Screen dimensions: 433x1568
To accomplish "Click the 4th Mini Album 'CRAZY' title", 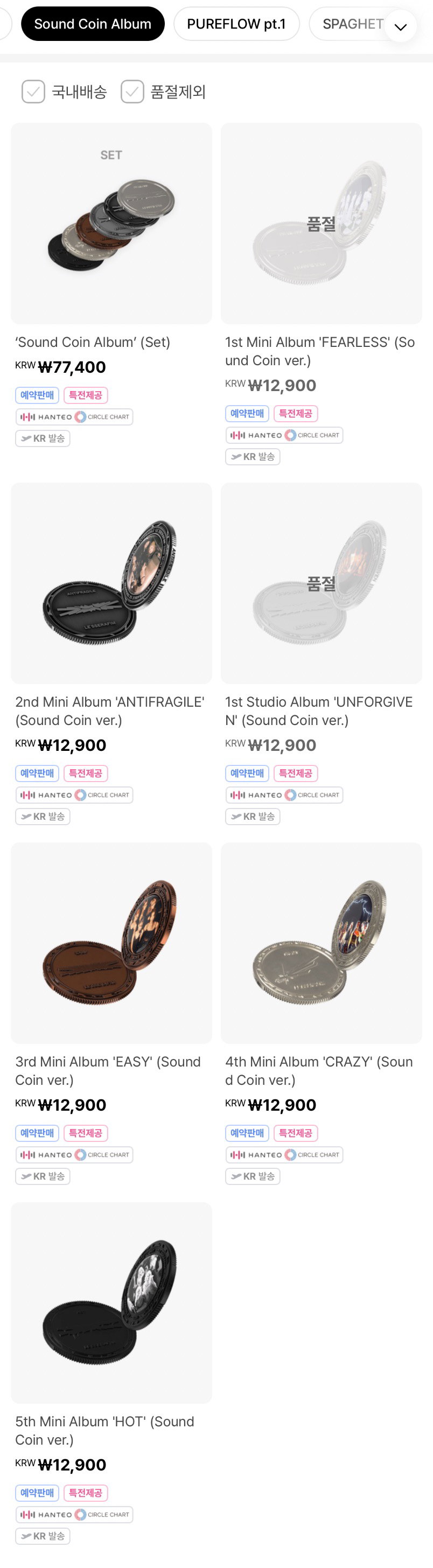I will [318, 1071].
